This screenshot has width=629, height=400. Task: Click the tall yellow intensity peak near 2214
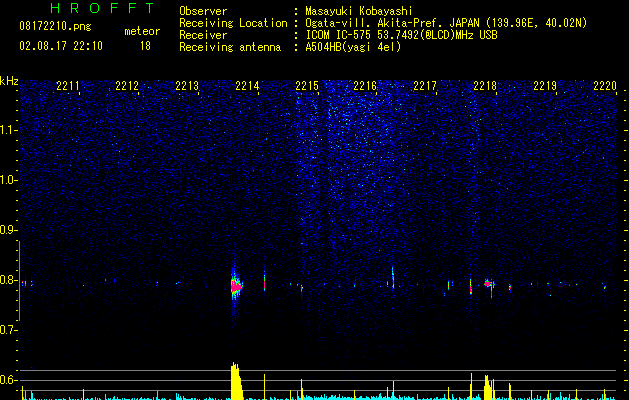coord(237,381)
